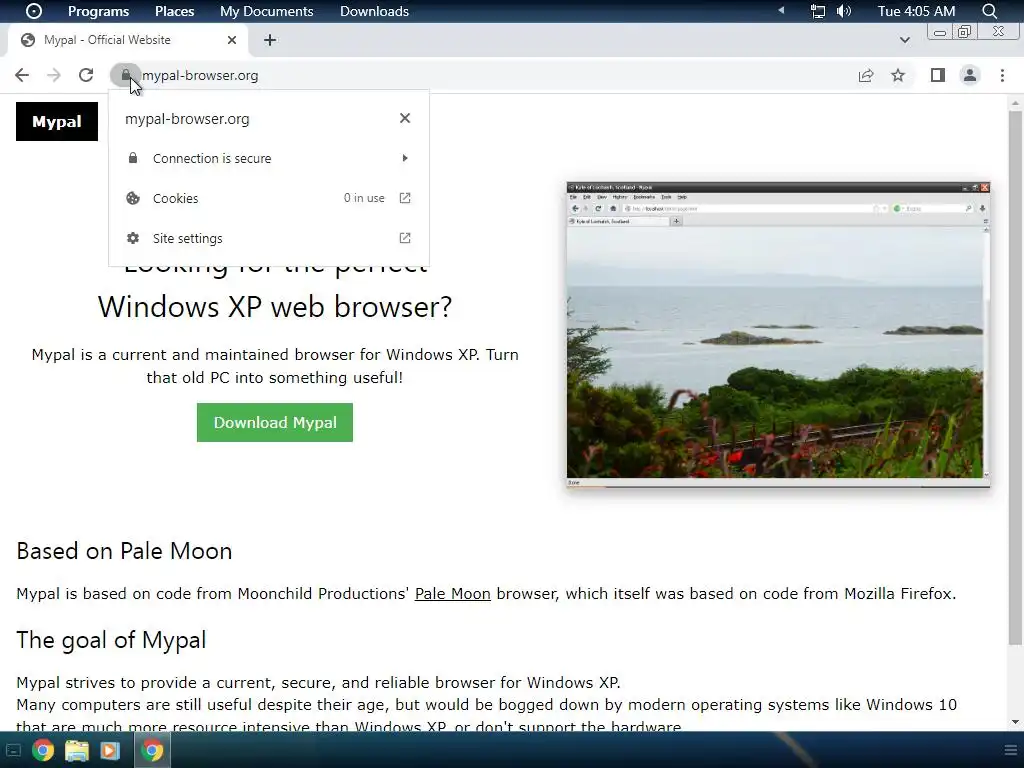
Task: Open the desktop search magnifier
Action: [989, 11]
